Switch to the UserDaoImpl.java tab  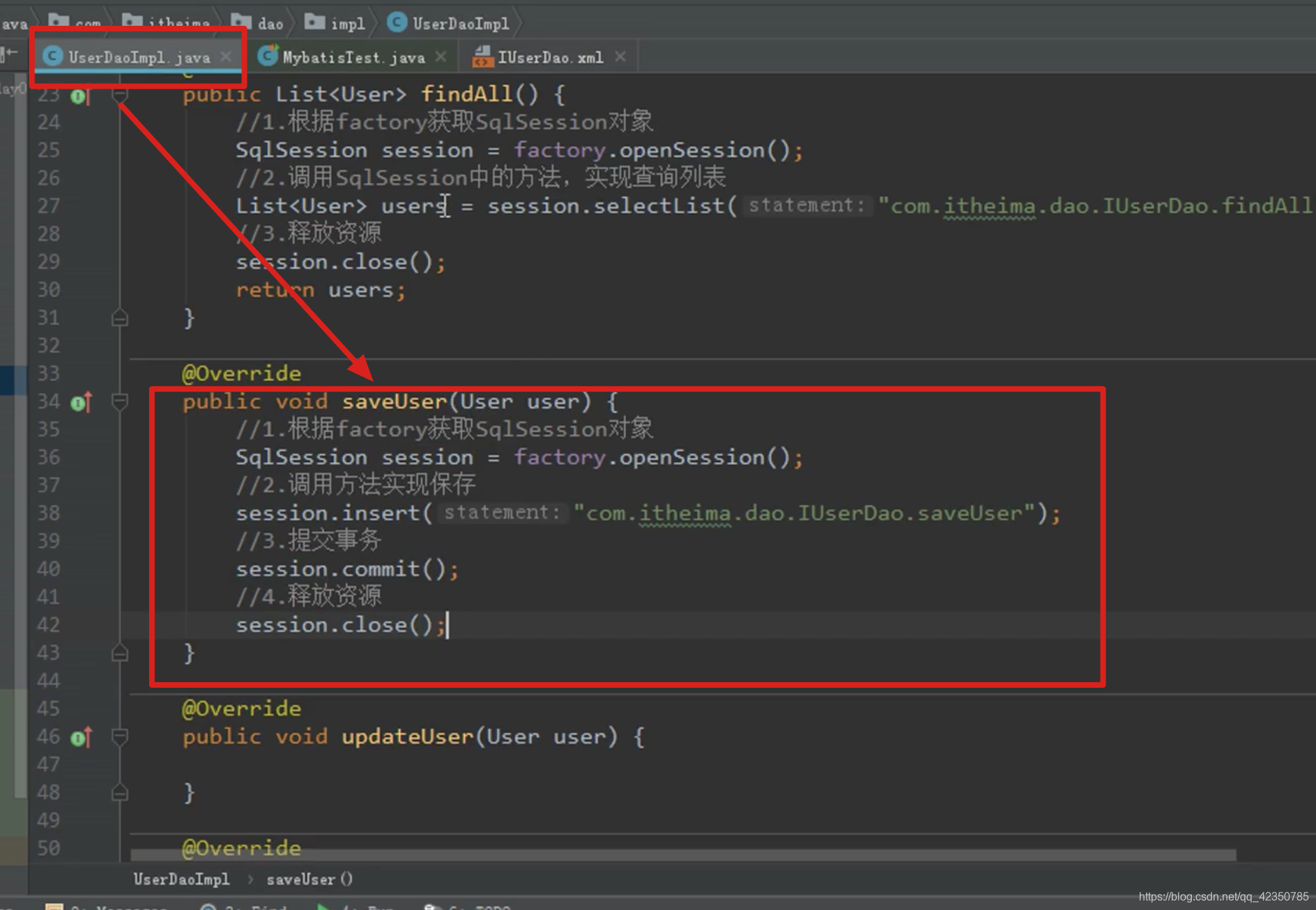139,57
